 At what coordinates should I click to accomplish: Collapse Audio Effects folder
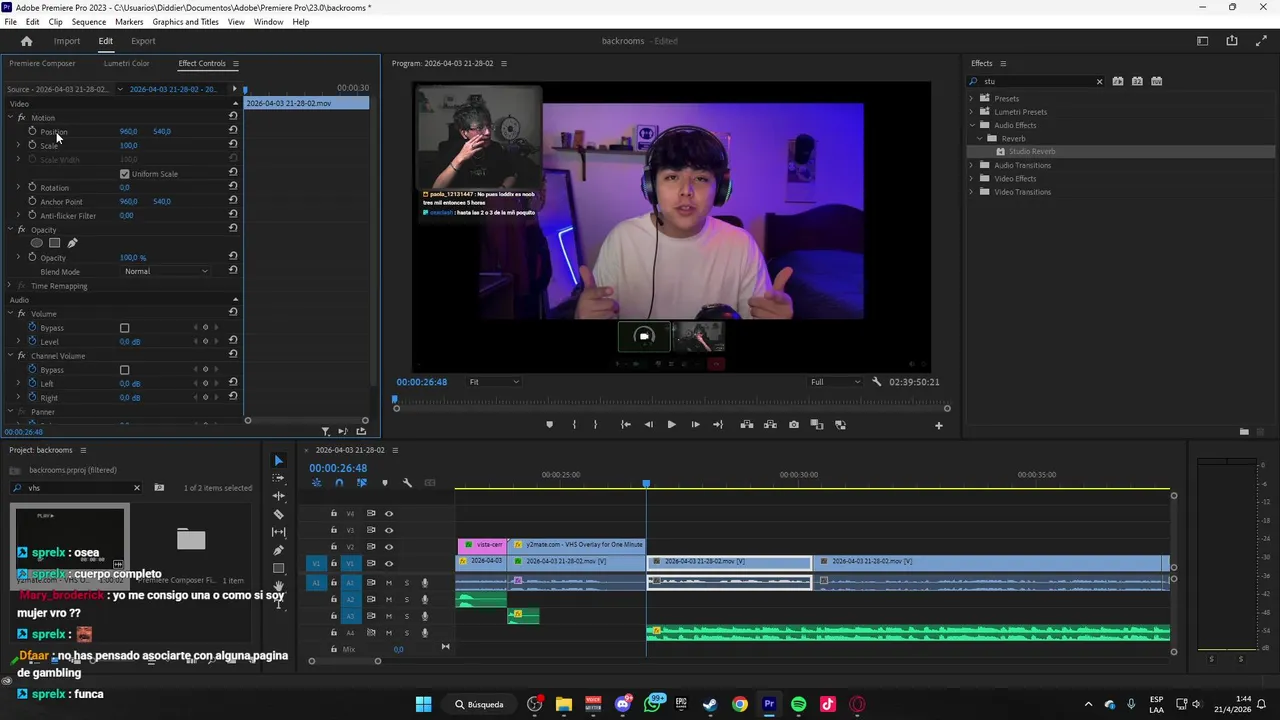971,125
